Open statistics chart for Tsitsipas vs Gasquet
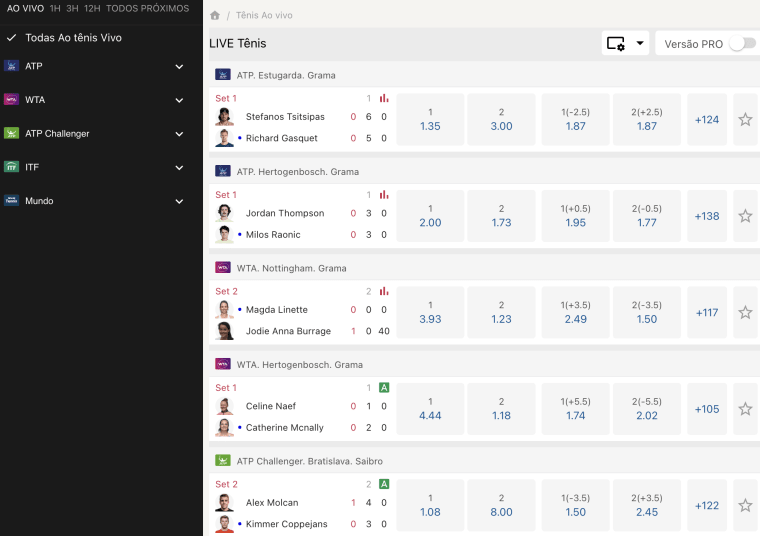 point(384,98)
